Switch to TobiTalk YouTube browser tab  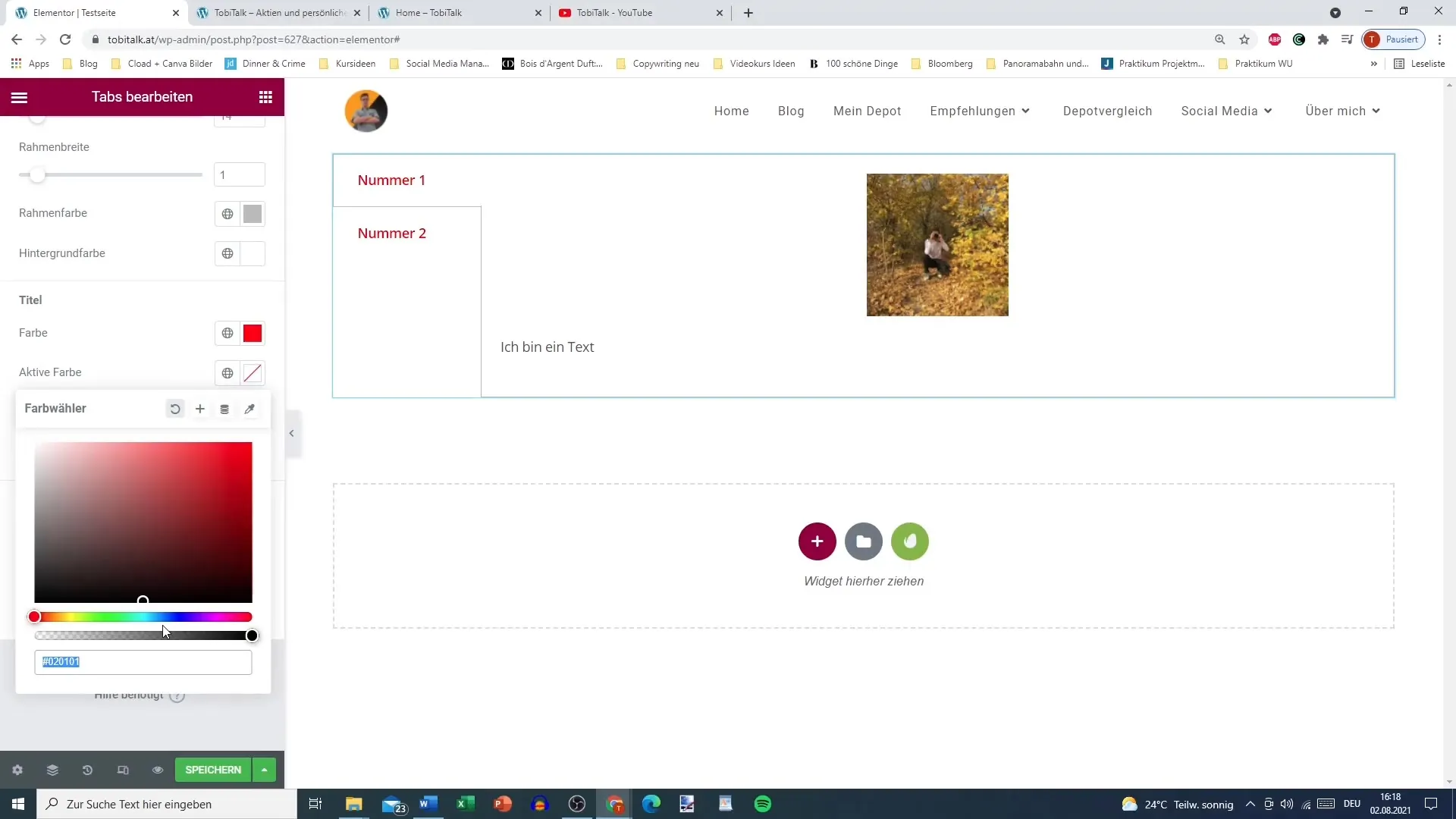[x=641, y=13]
